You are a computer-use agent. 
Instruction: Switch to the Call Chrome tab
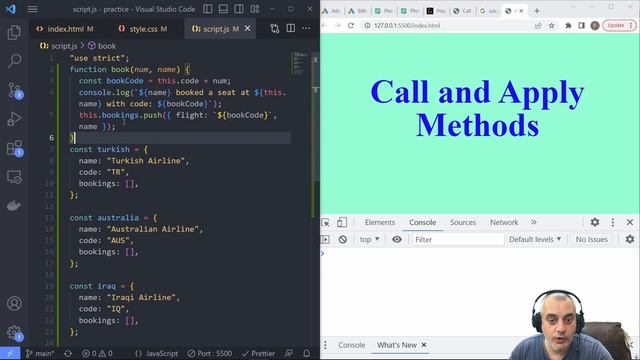point(462,11)
